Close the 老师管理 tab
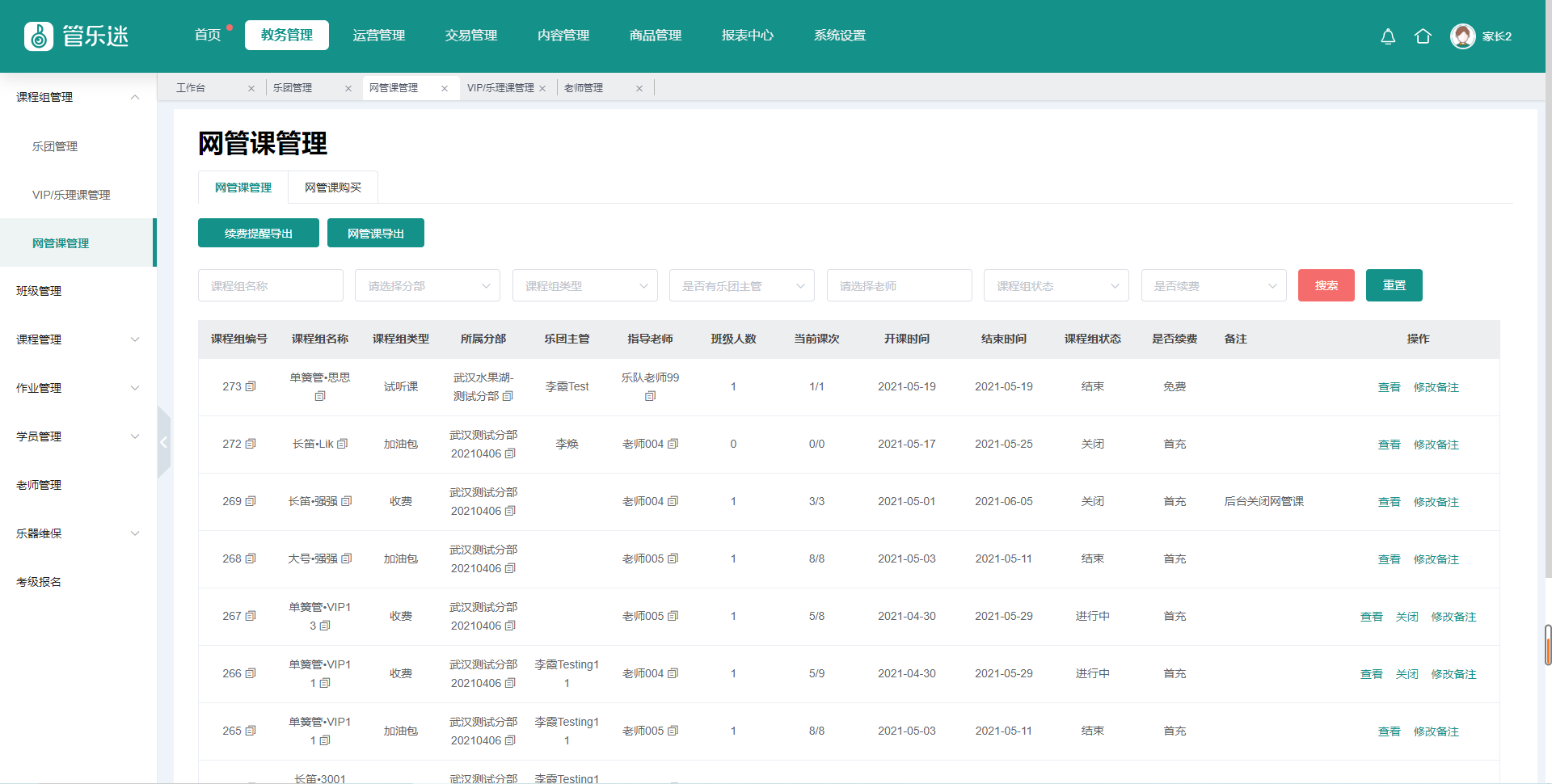Viewport: 1552px width, 784px height. pos(639,89)
